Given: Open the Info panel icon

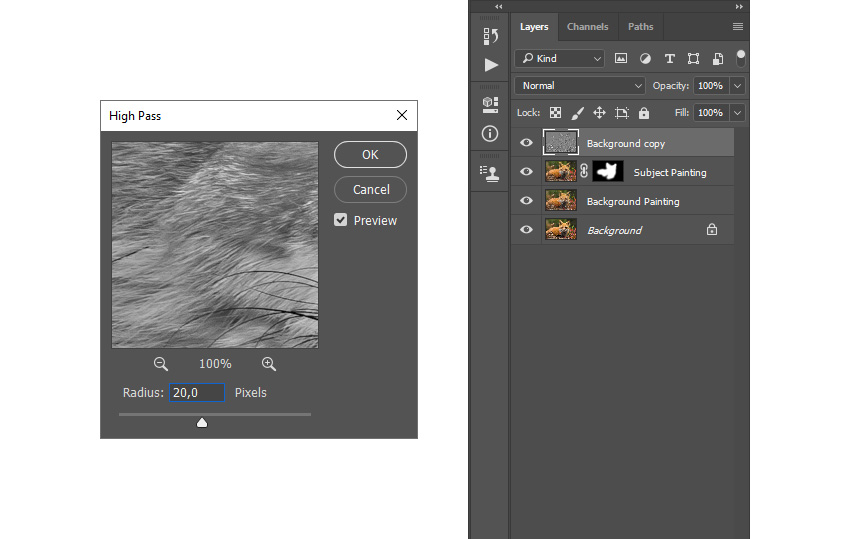Looking at the screenshot, I should pos(490,133).
